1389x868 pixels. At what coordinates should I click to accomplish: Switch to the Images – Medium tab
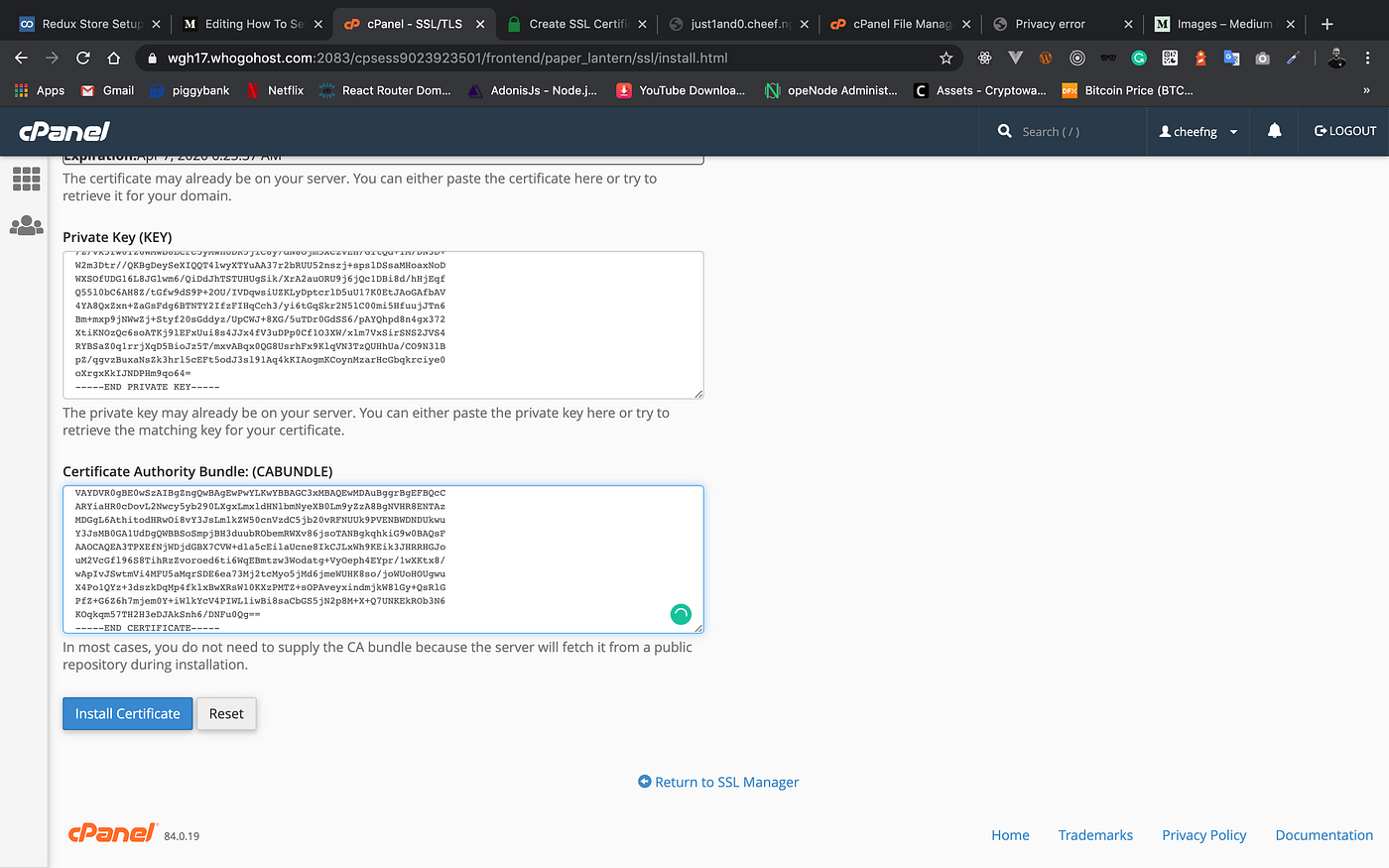tap(1222, 24)
